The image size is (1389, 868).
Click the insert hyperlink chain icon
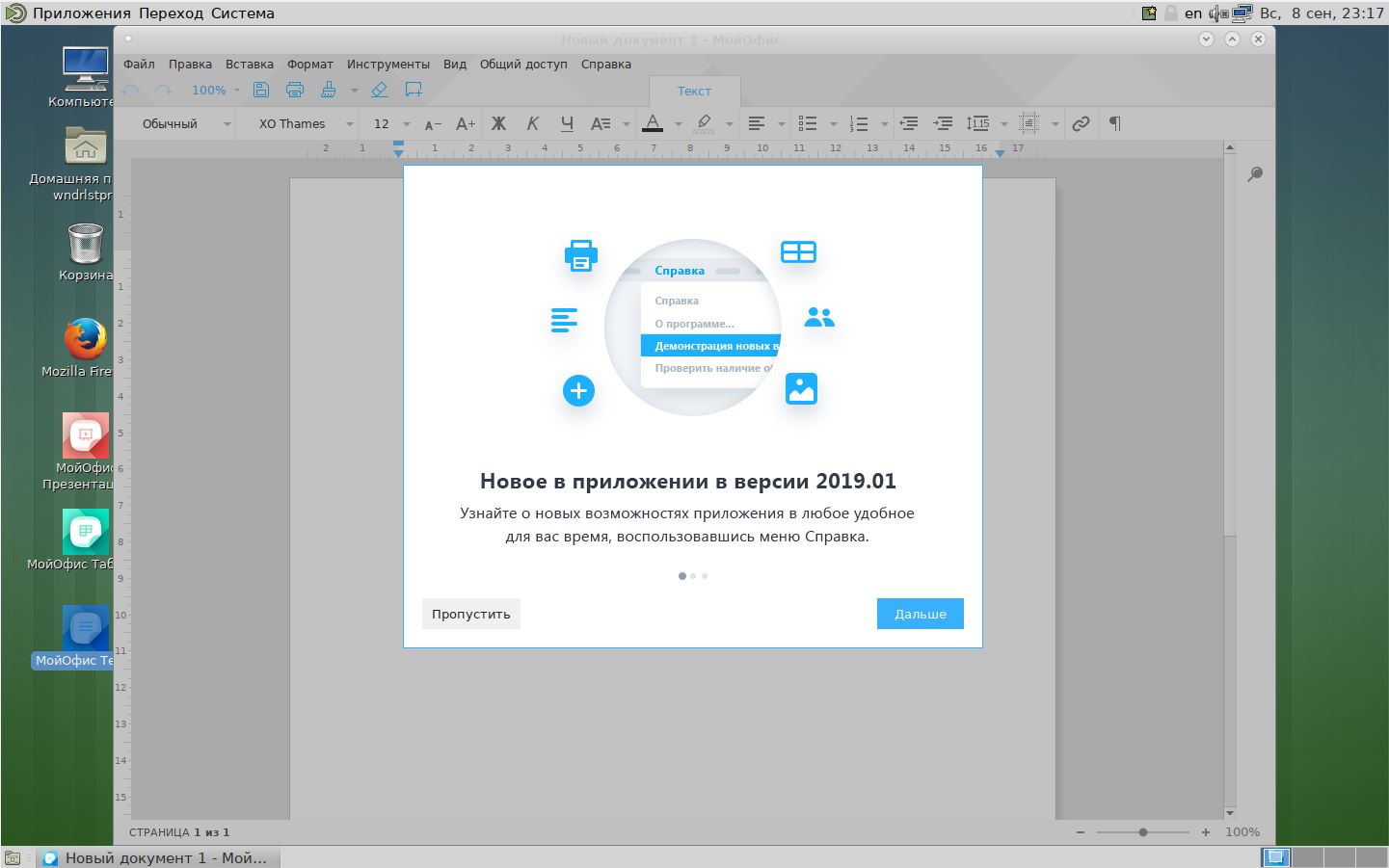[1081, 123]
